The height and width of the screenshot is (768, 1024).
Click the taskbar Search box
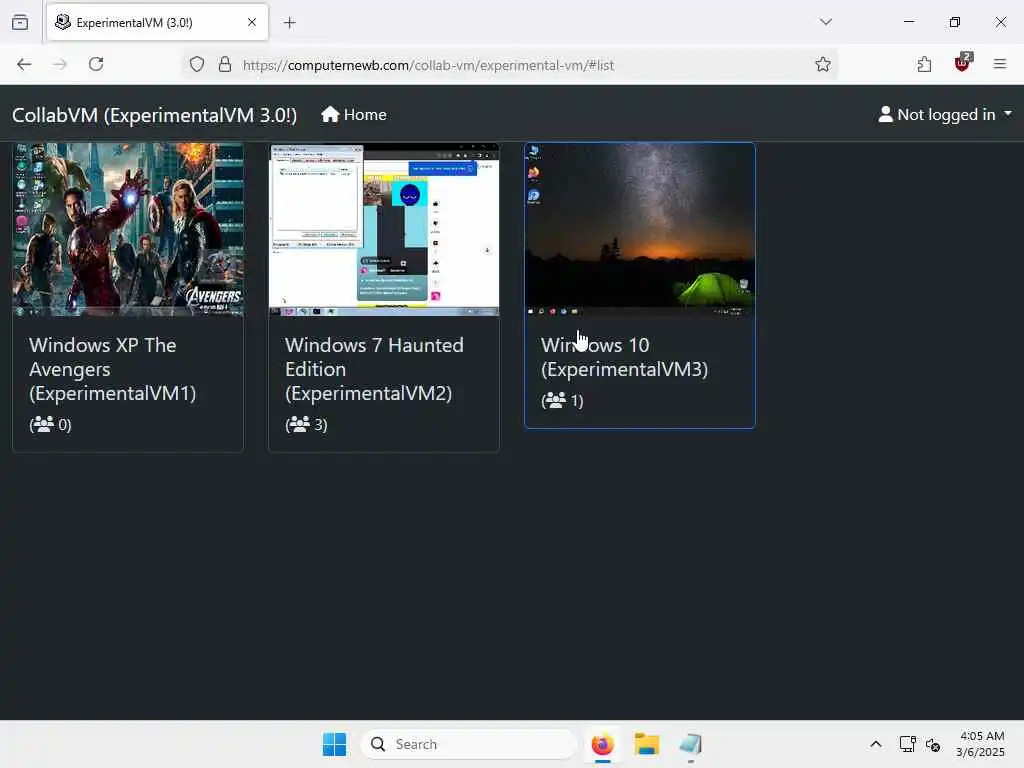point(469,744)
